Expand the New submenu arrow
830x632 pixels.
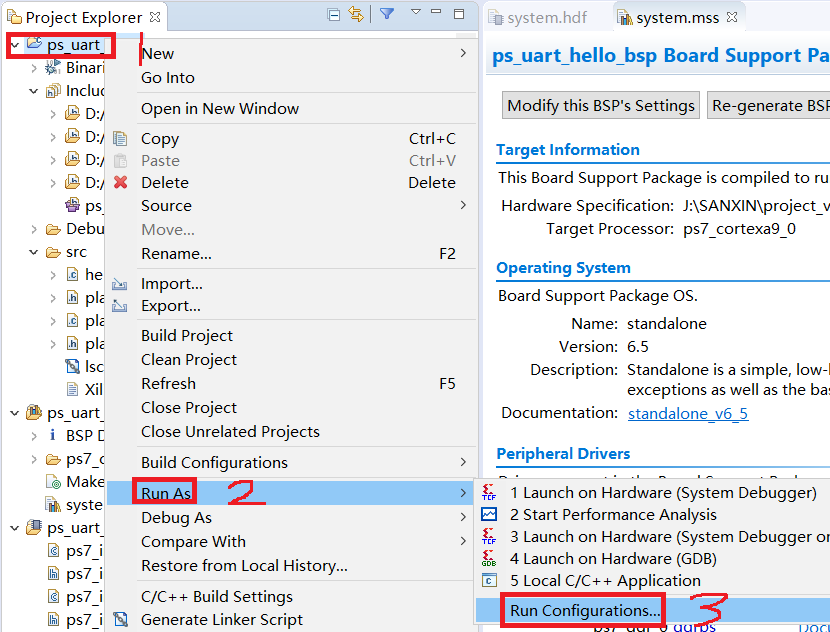tap(462, 53)
